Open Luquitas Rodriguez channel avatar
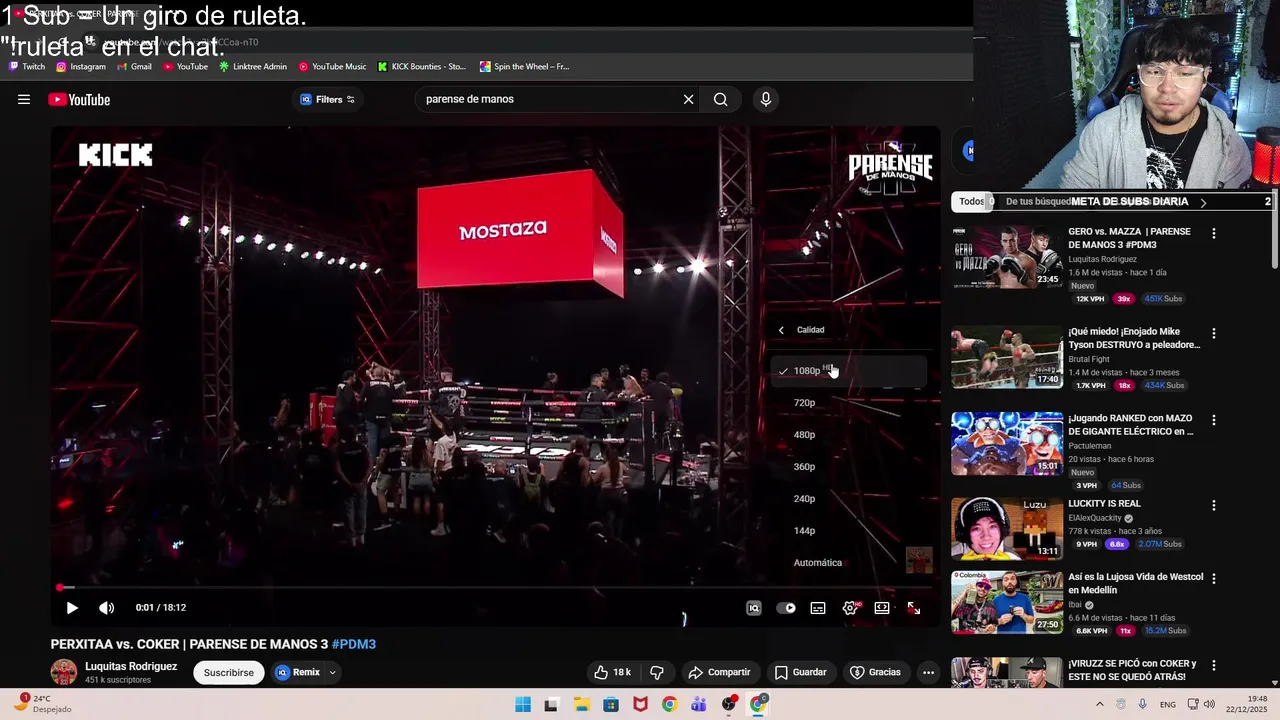 pos(64,672)
